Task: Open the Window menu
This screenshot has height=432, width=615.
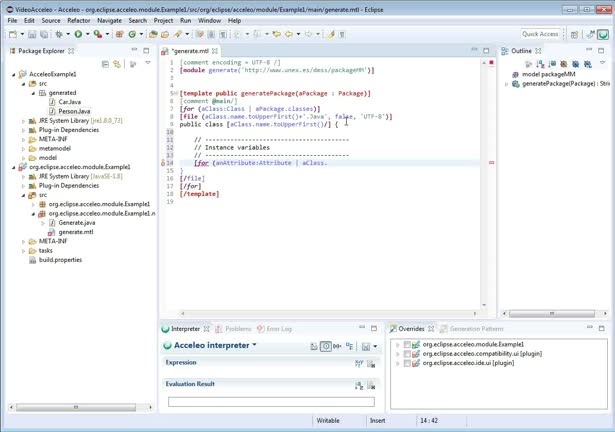Action: coord(209,20)
